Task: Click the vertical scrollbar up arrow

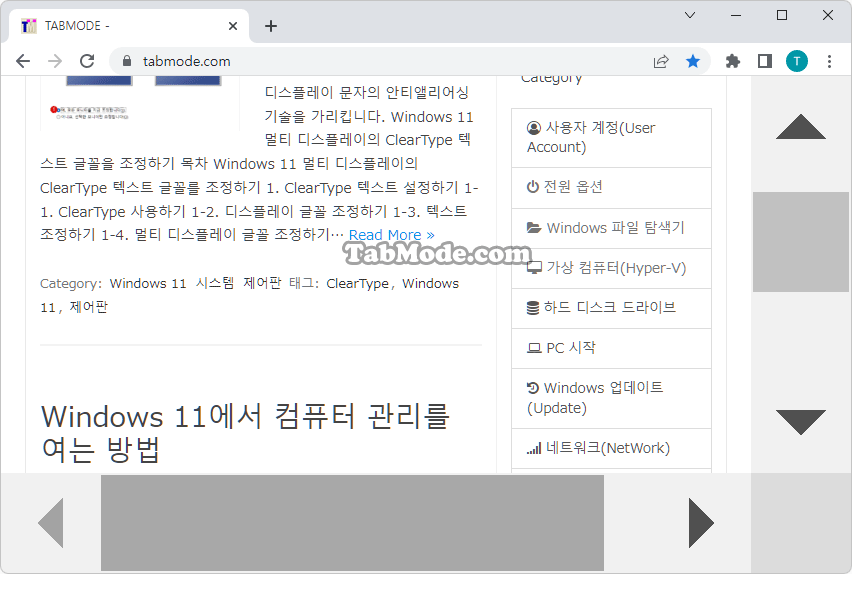Action: coord(801,127)
